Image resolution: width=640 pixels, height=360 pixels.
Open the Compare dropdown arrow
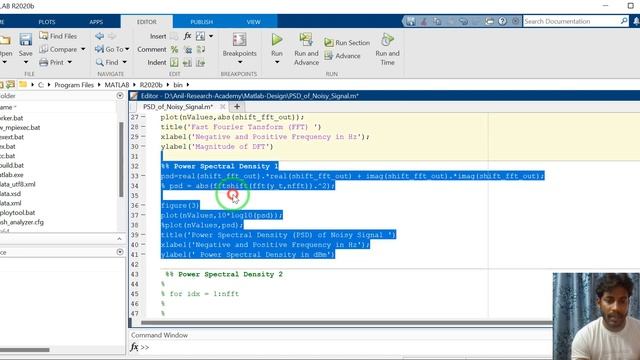point(83,49)
